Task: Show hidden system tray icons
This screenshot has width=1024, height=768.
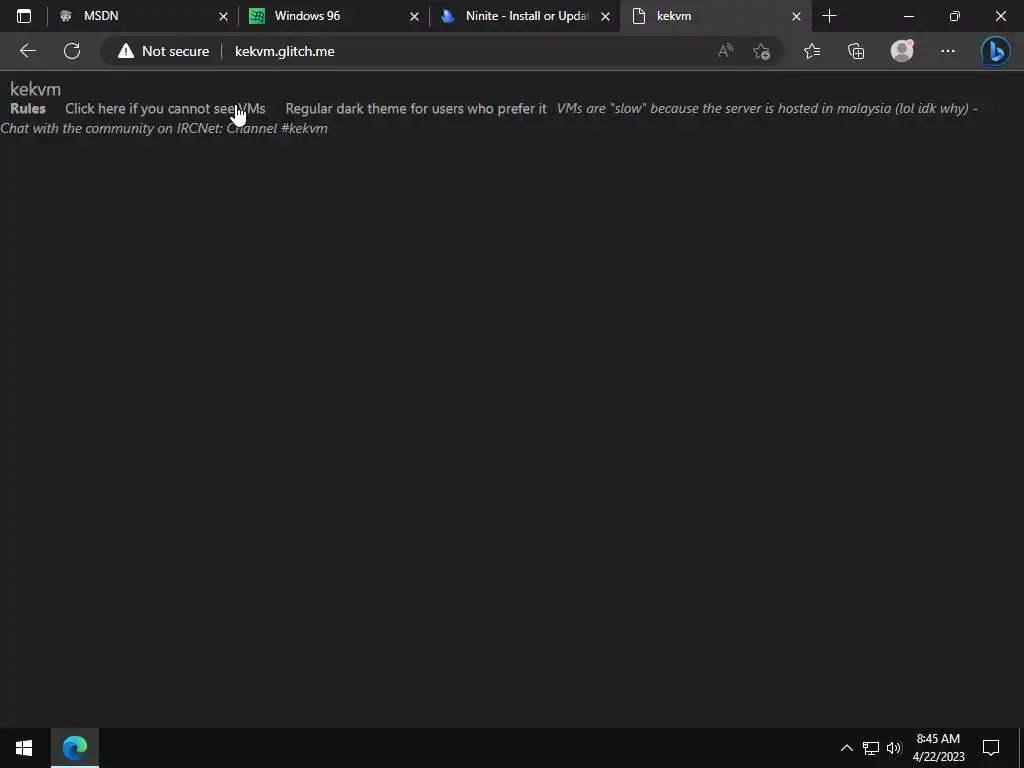Action: click(x=846, y=748)
